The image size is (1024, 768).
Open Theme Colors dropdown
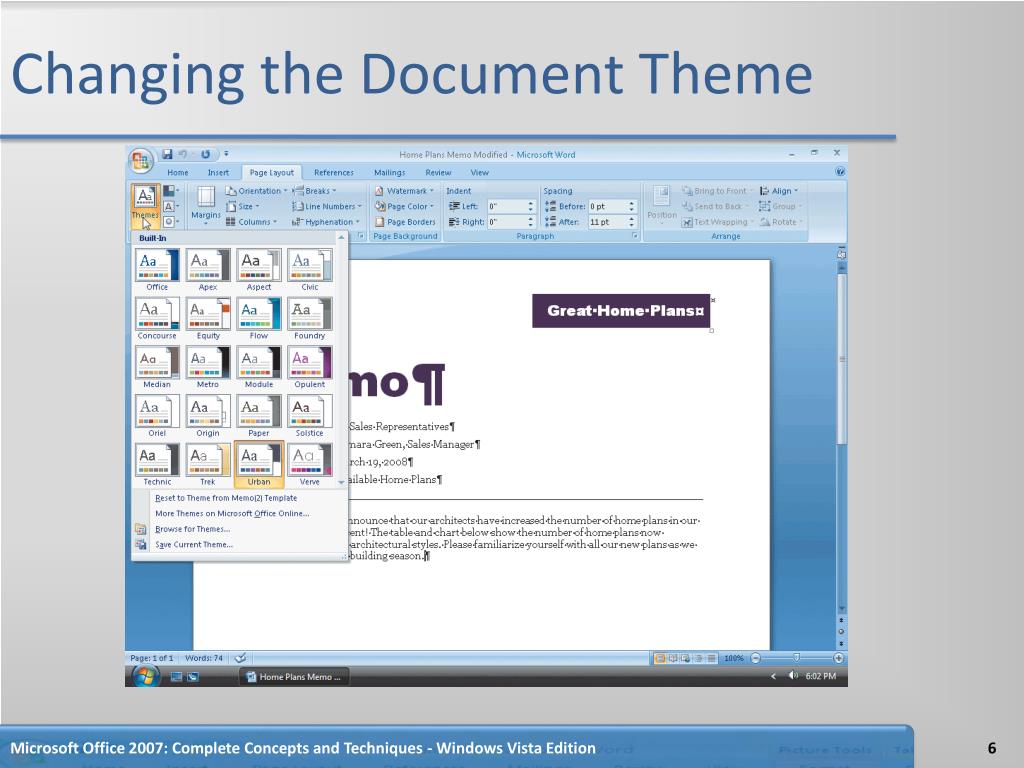pos(170,191)
